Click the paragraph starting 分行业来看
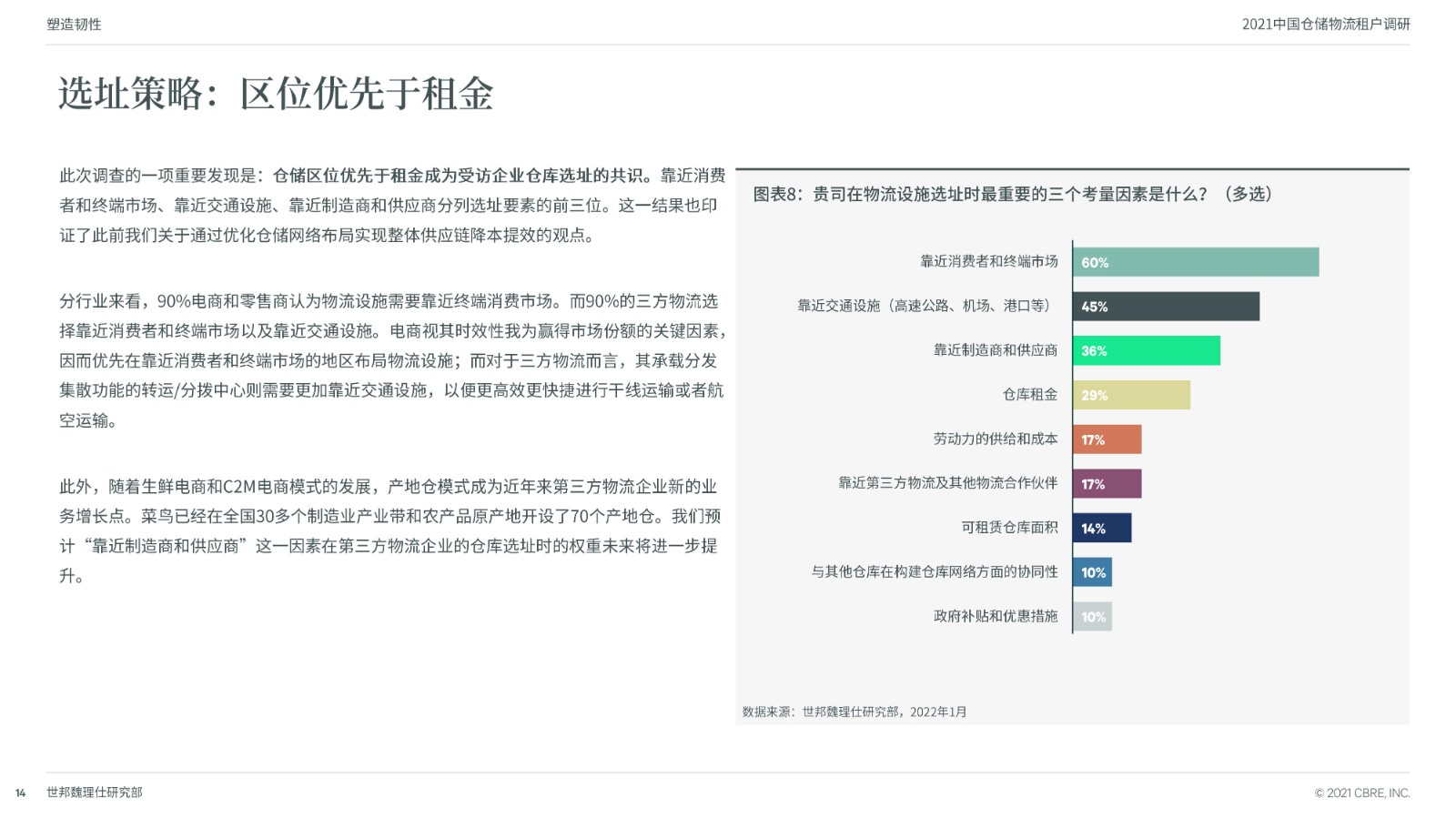This screenshot has width=1456, height=818. coord(392,360)
